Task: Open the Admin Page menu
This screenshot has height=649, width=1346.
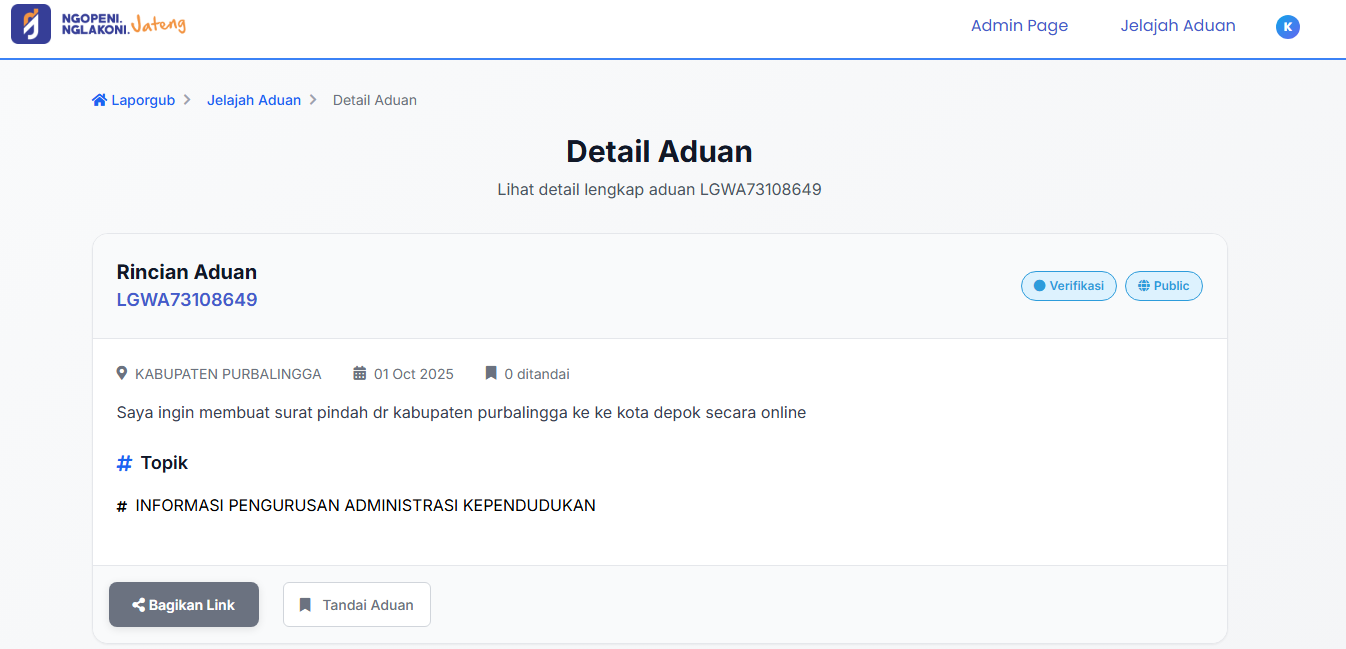Action: 1019,26
